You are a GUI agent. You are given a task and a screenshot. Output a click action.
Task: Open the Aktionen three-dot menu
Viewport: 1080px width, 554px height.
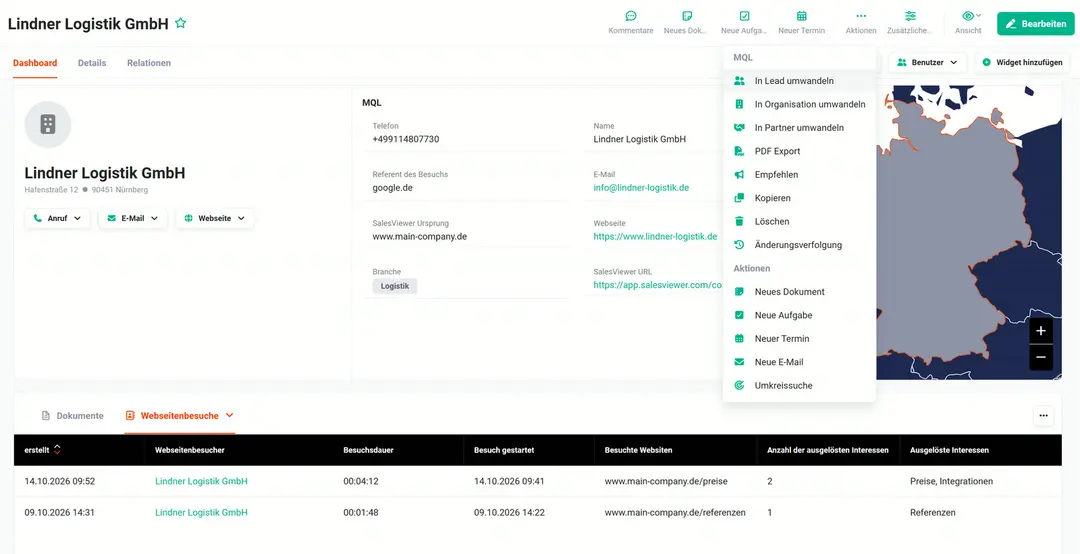click(861, 17)
